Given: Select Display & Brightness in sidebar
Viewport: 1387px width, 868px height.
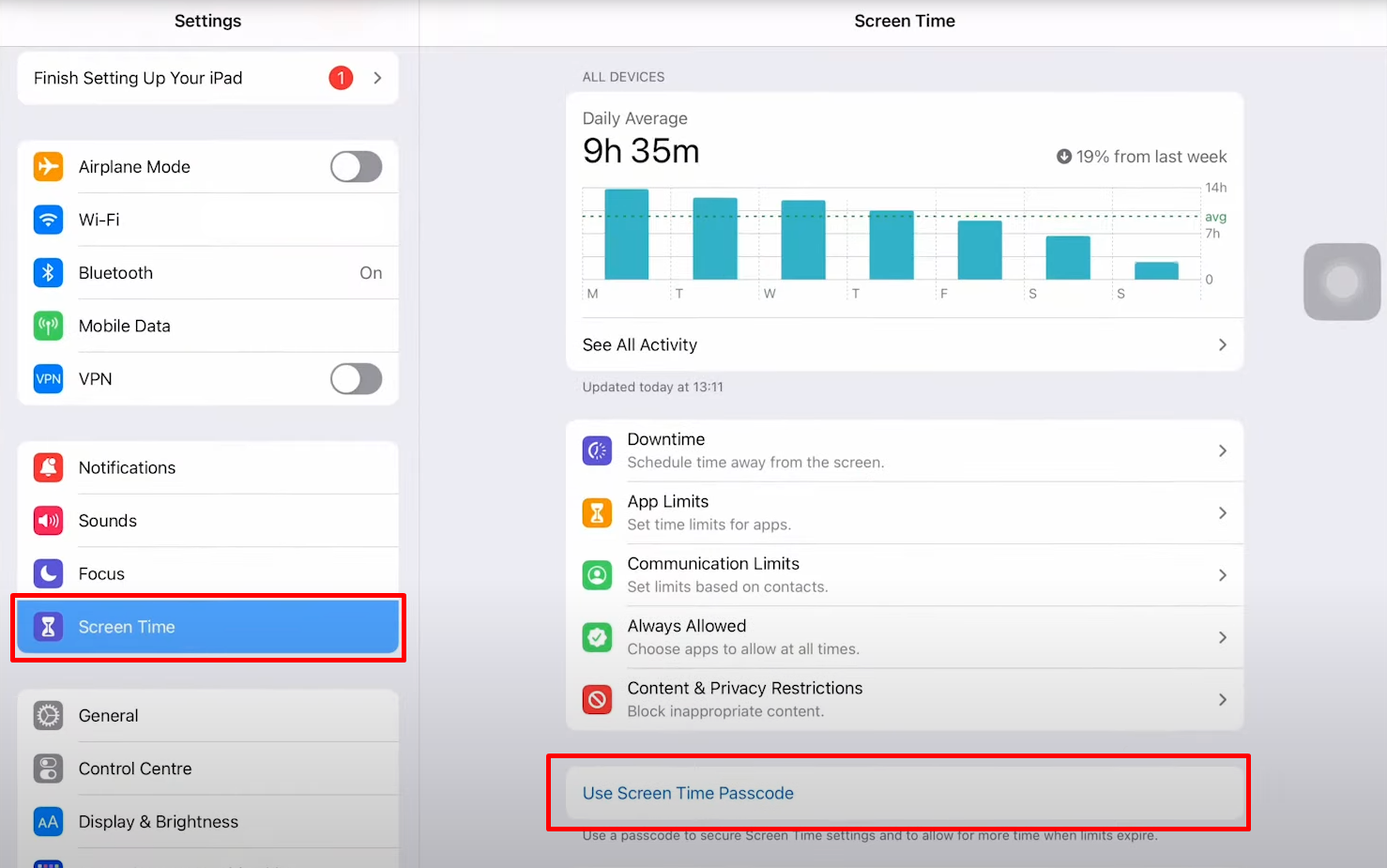Looking at the screenshot, I should click(x=207, y=822).
